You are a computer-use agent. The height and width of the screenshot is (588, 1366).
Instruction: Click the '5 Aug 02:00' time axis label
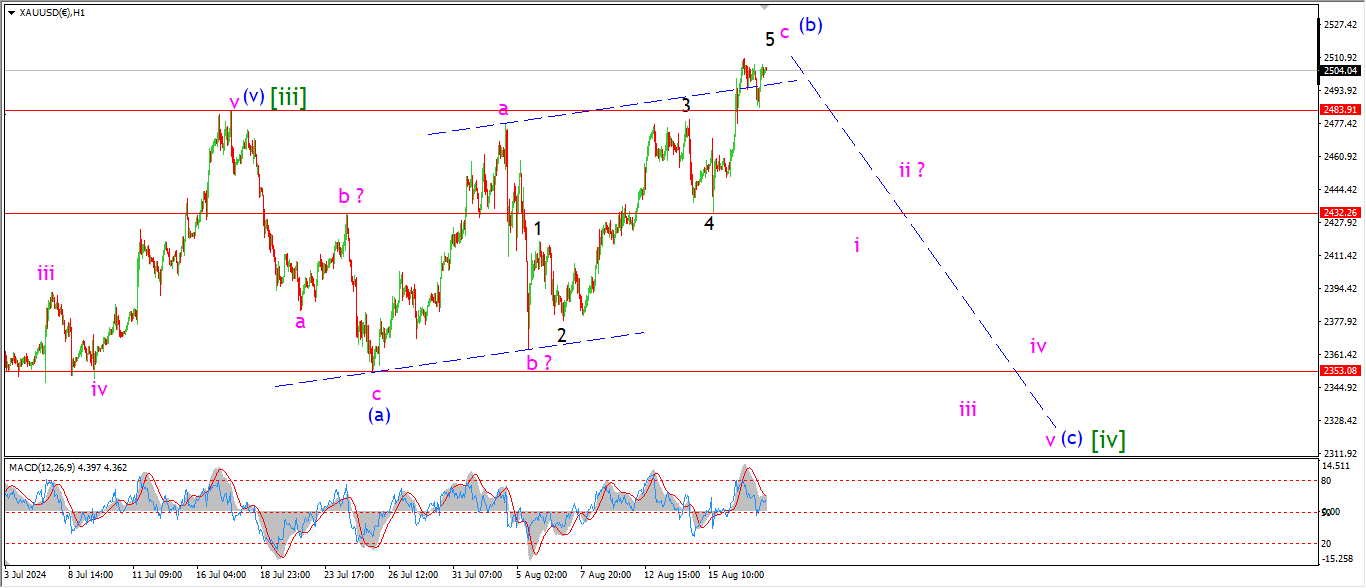point(540,575)
